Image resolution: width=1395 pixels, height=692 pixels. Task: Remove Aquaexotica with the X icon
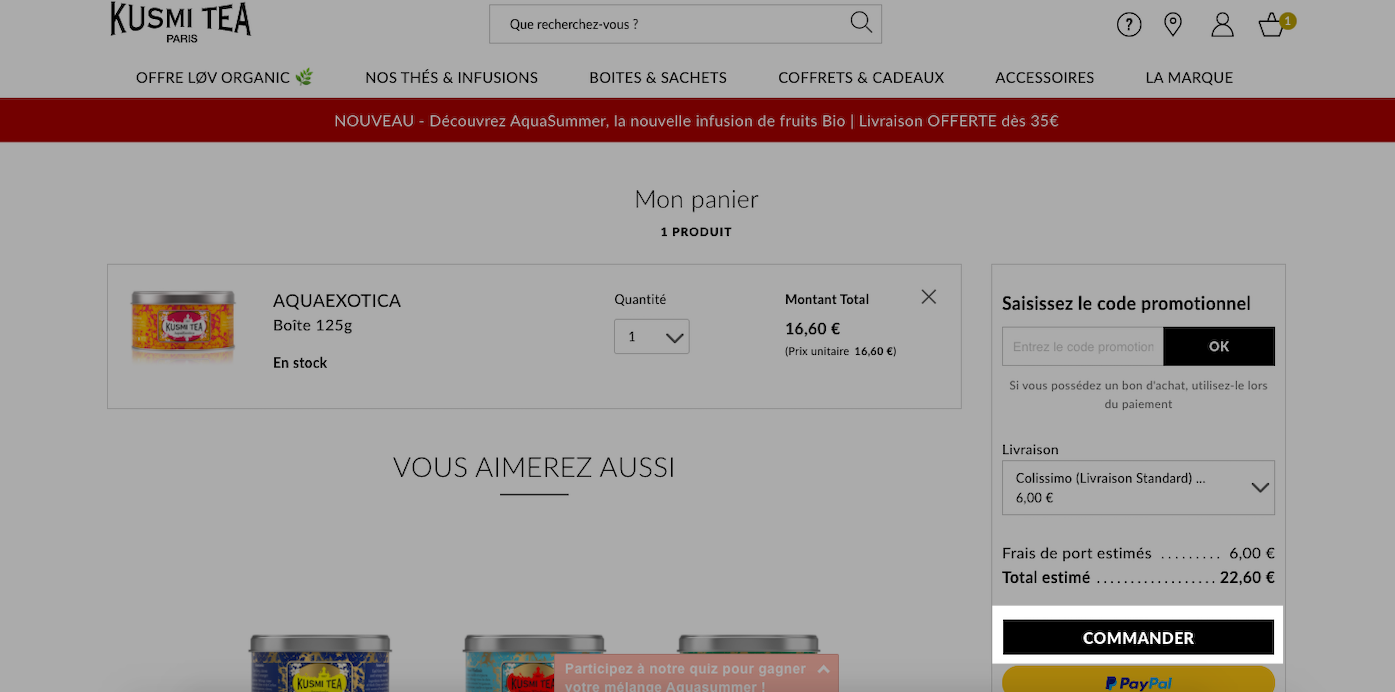[929, 297]
